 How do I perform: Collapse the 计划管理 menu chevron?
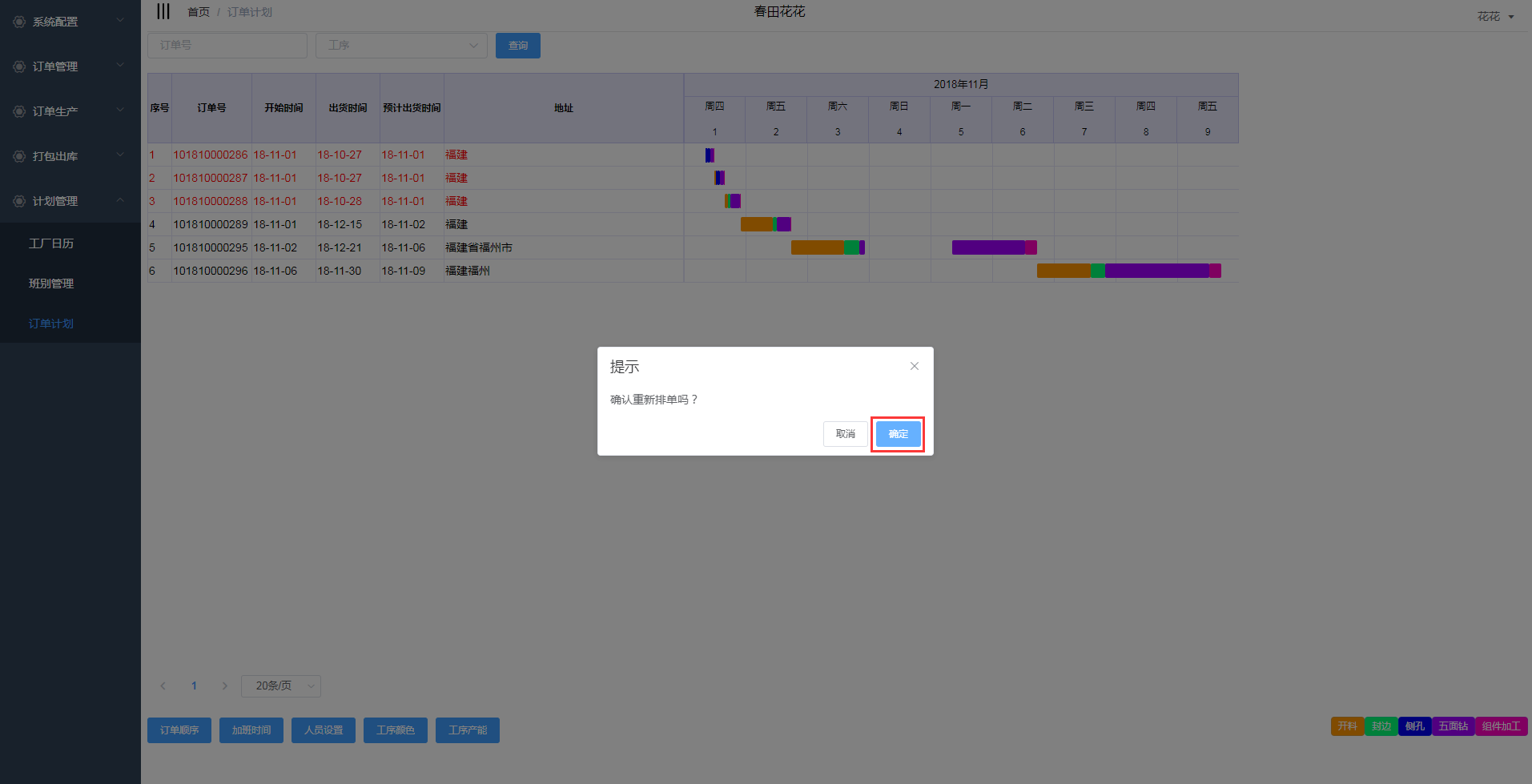[x=120, y=200]
